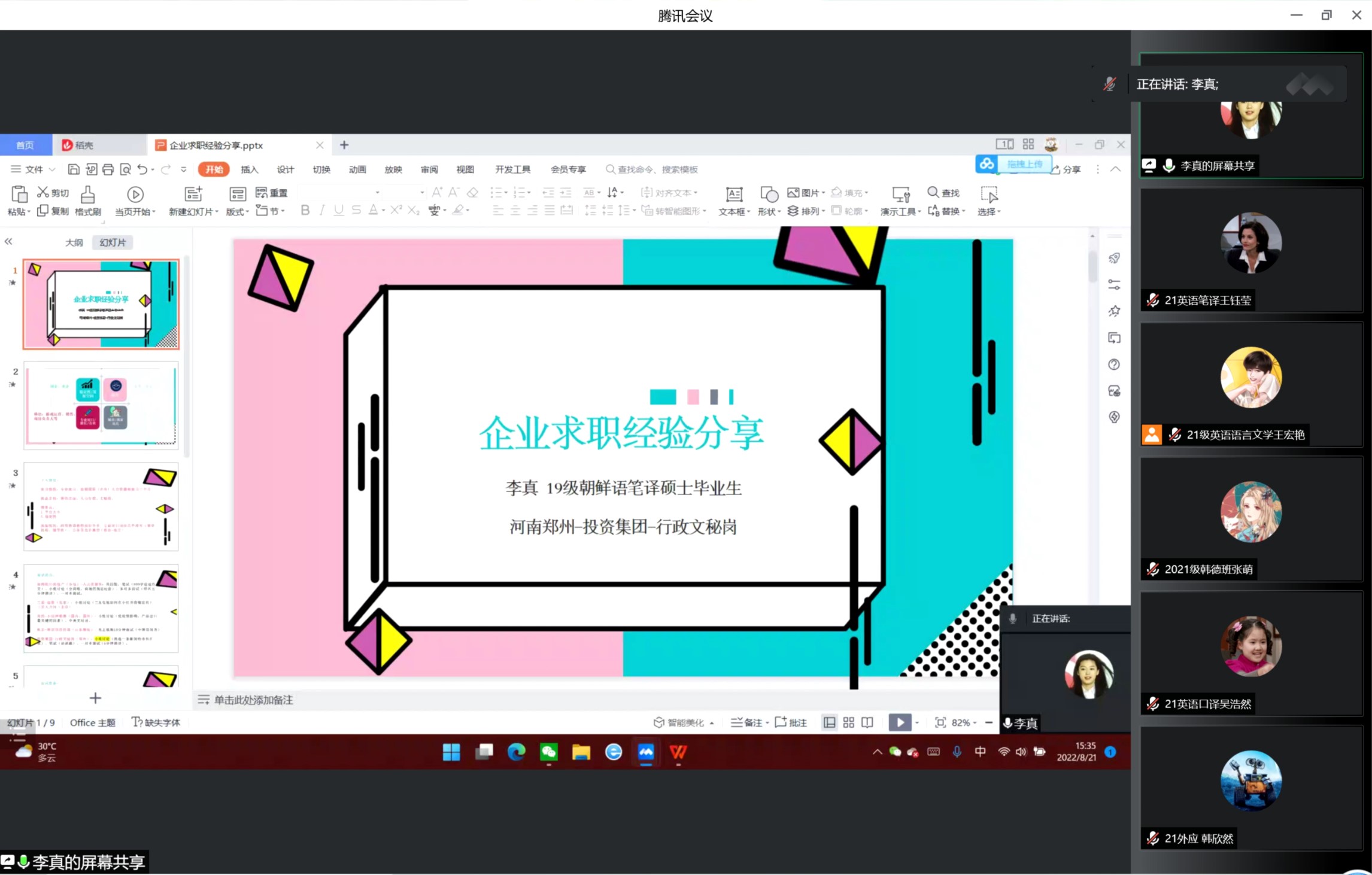Start slideshow with the play button in status bar

[899, 722]
